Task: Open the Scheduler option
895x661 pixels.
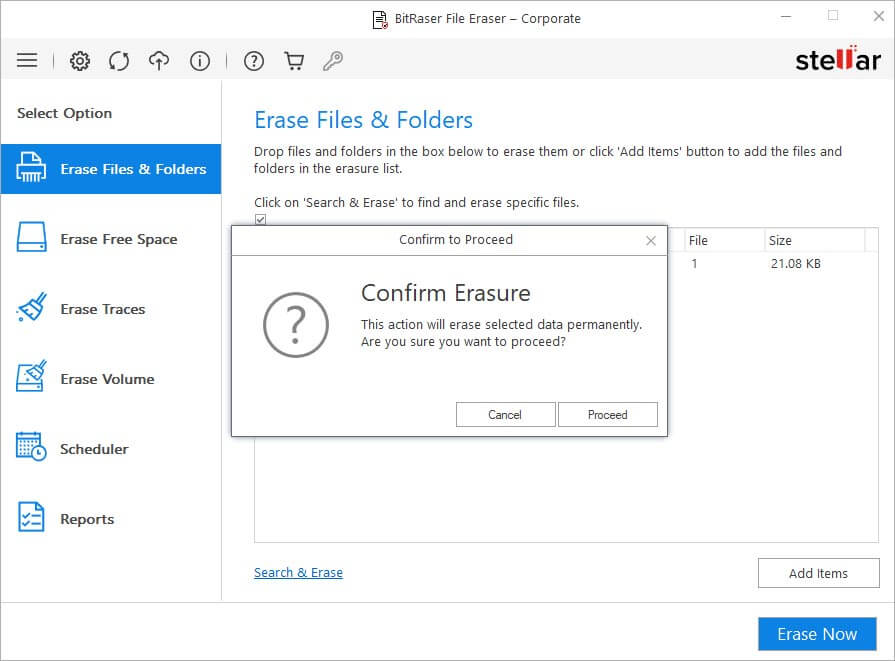Action: coord(111,449)
